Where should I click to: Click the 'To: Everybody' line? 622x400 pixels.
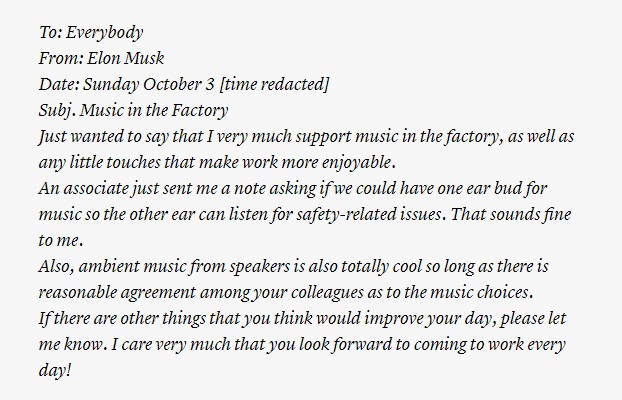(x=91, y=33)
